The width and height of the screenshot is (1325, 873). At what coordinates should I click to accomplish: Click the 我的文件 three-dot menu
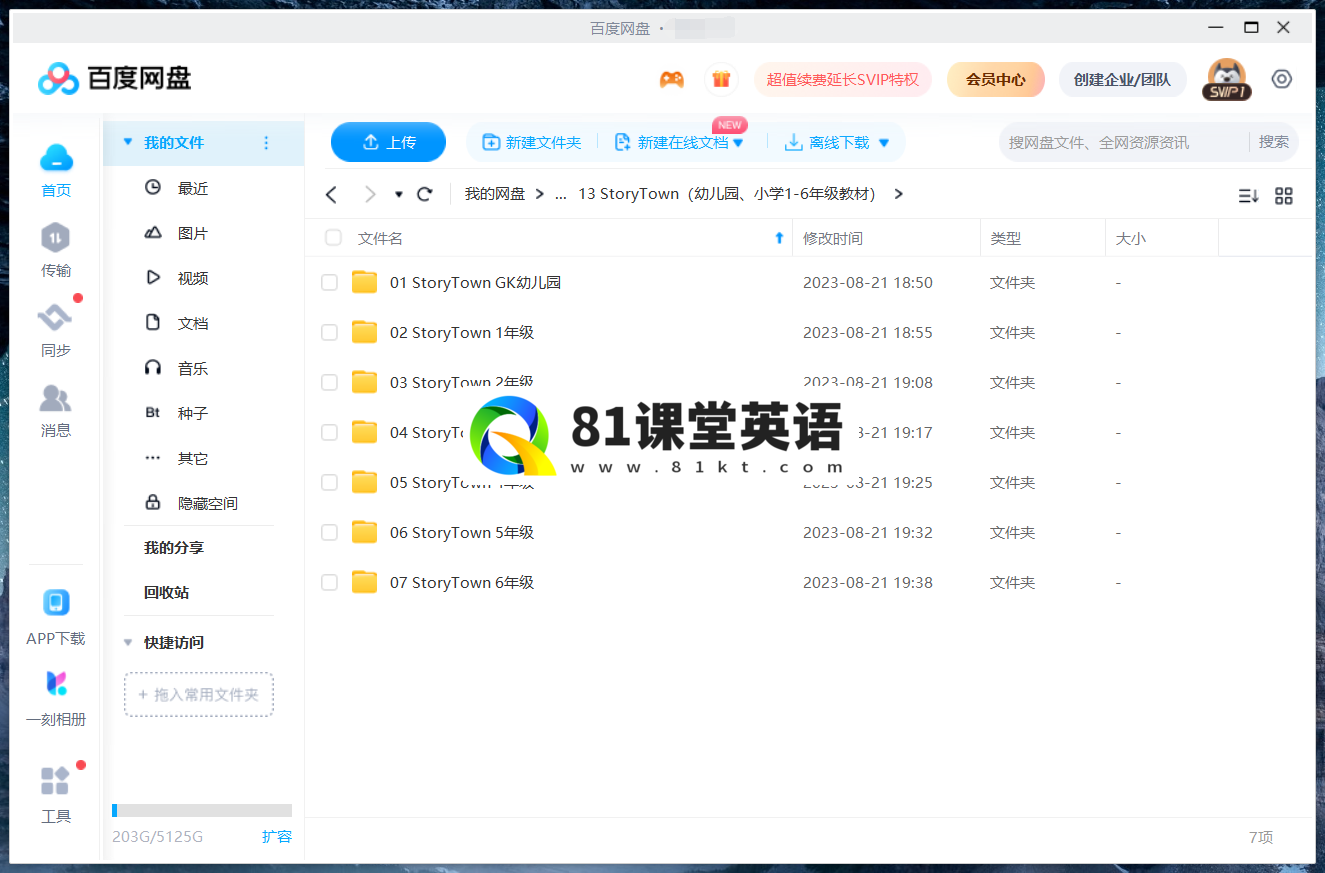click(x=266, y=143)
